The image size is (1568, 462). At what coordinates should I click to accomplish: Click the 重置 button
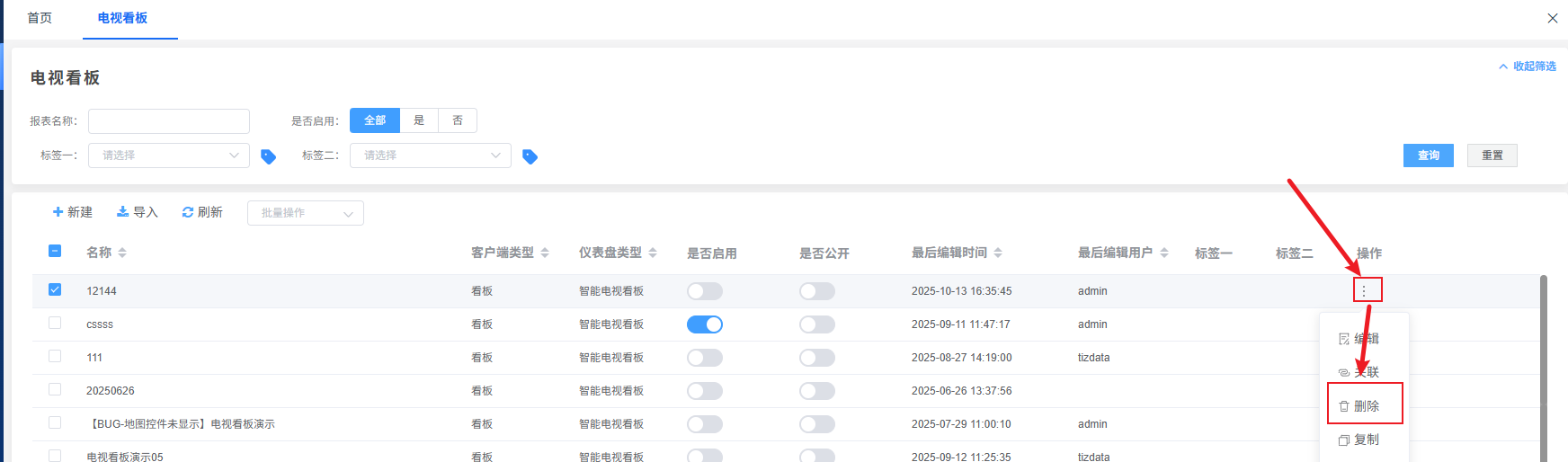(x=1492, y=155)
